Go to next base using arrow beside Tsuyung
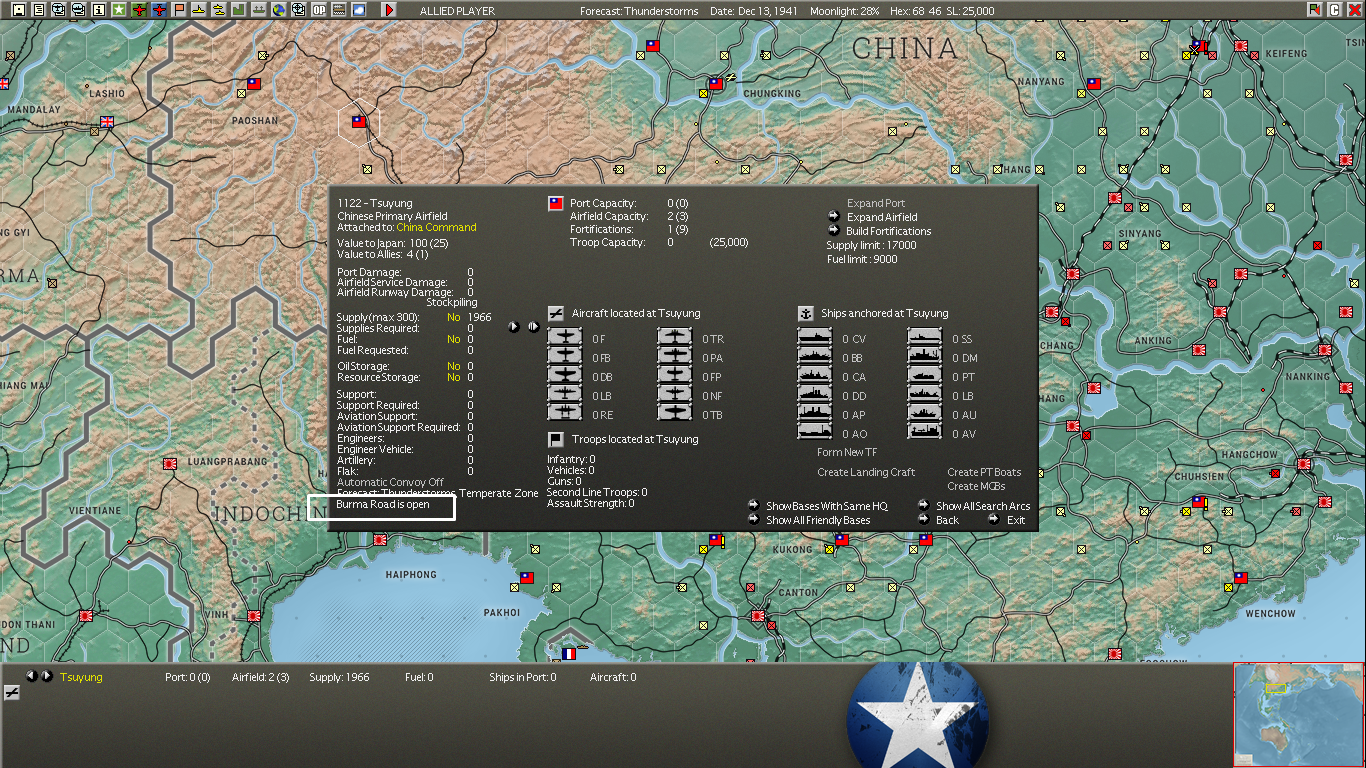Image resolution: width=1366 pixels, height=768 pixels. coord(47,677)
